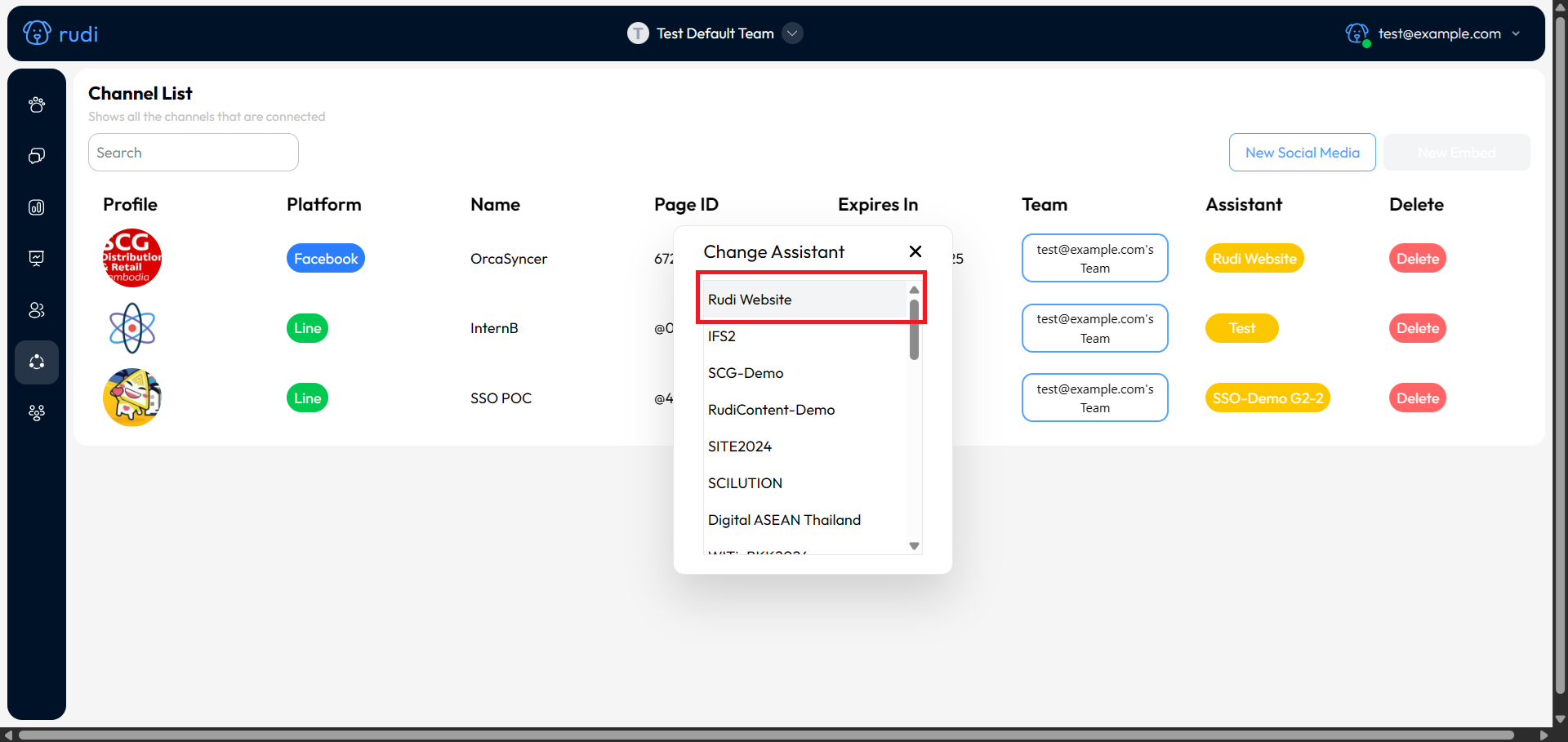Choose RudiContent-Demo assistant

pos(805,410)
